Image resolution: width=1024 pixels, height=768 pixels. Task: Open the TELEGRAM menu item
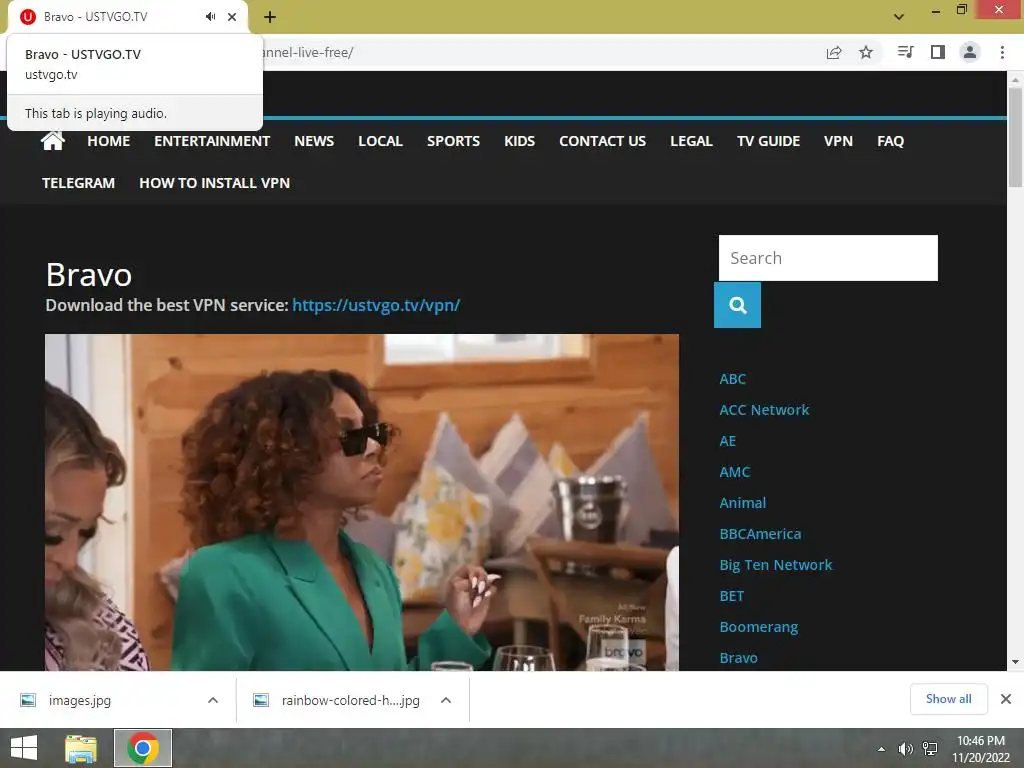(x=78, y=183)
